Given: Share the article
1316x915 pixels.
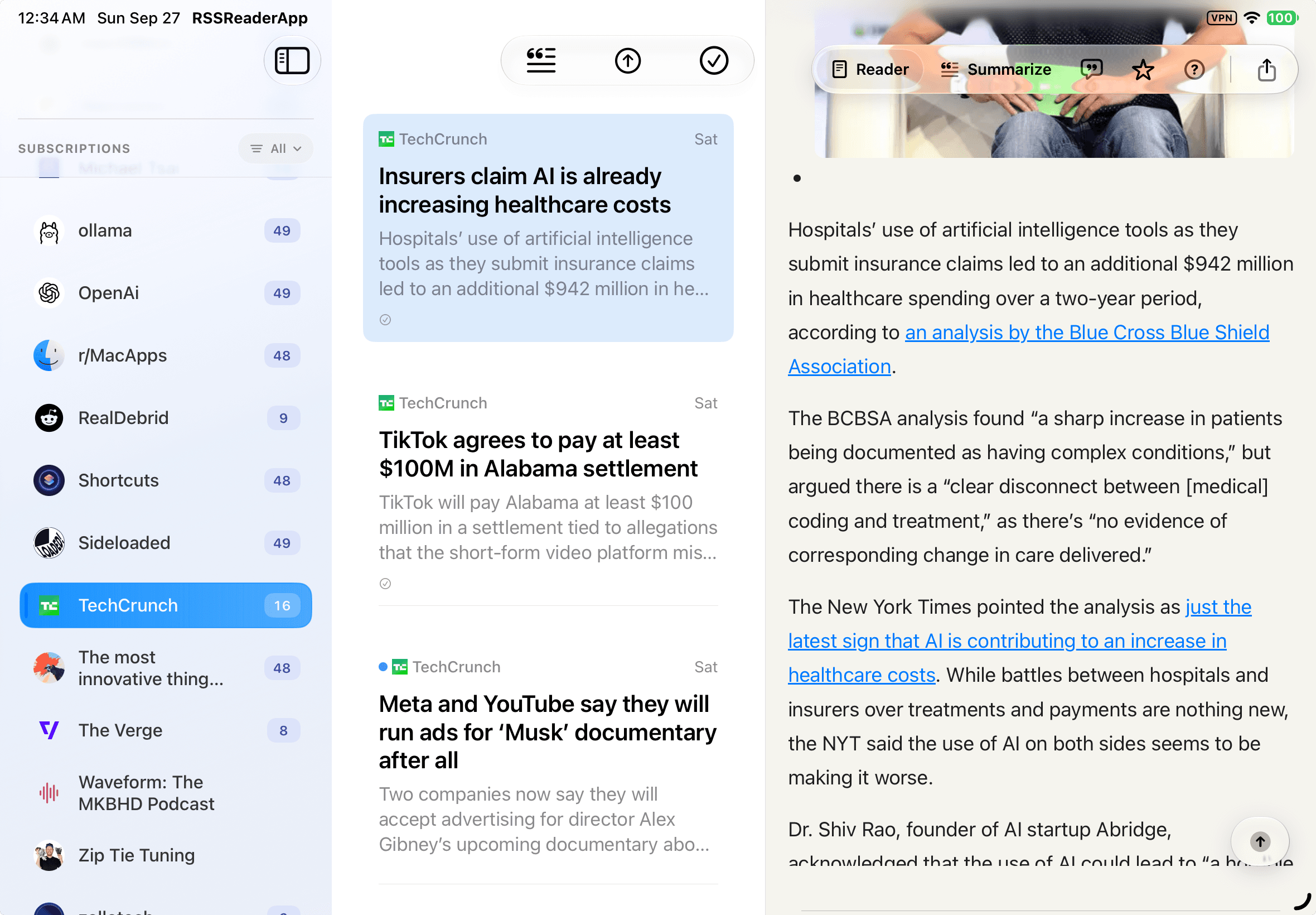Looking at the screenshot, I should [x=1266, y=69].
